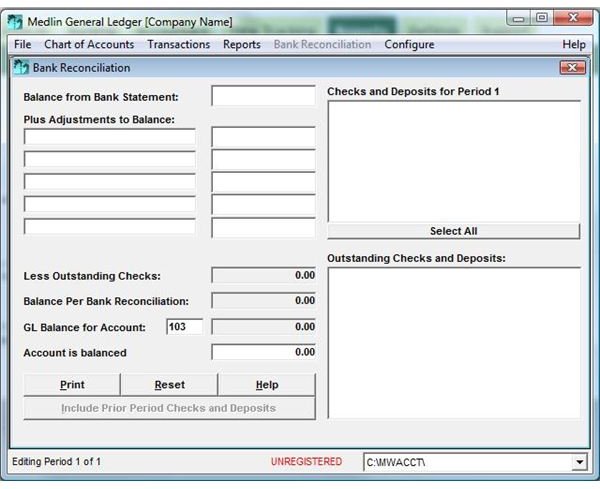Close the Bank Reconciliation inner window

(x=572, y=68)
